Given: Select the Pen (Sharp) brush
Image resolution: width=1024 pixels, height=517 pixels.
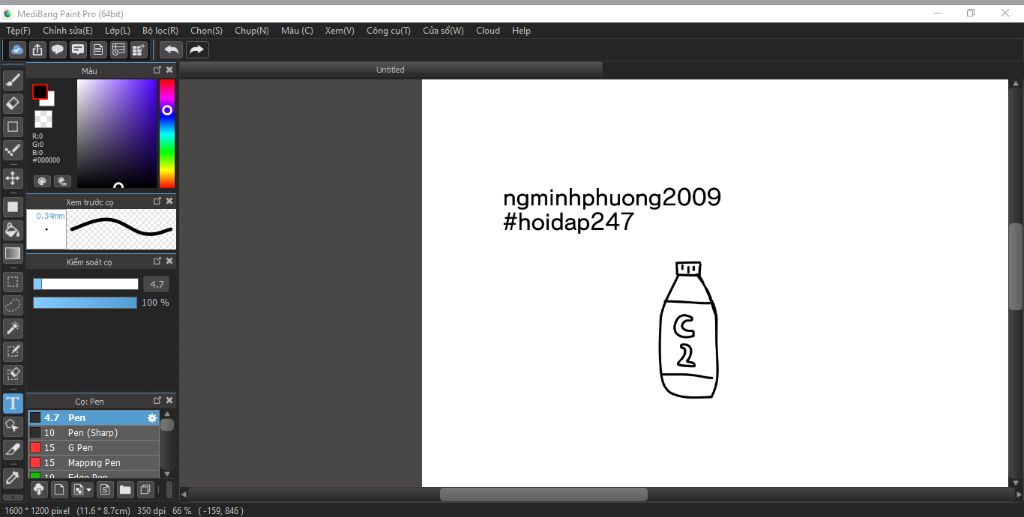Looking at the screenshot, I should click(93, 433).
